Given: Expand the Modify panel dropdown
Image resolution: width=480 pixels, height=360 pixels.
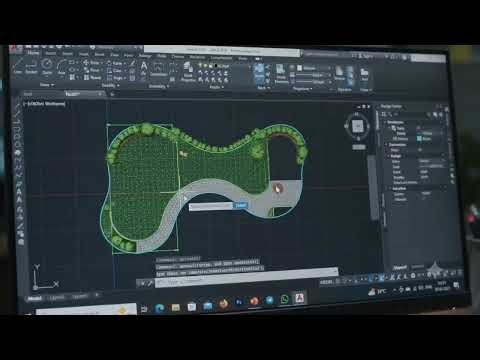Looking at the screenshot, I should (x=110, y=86).
